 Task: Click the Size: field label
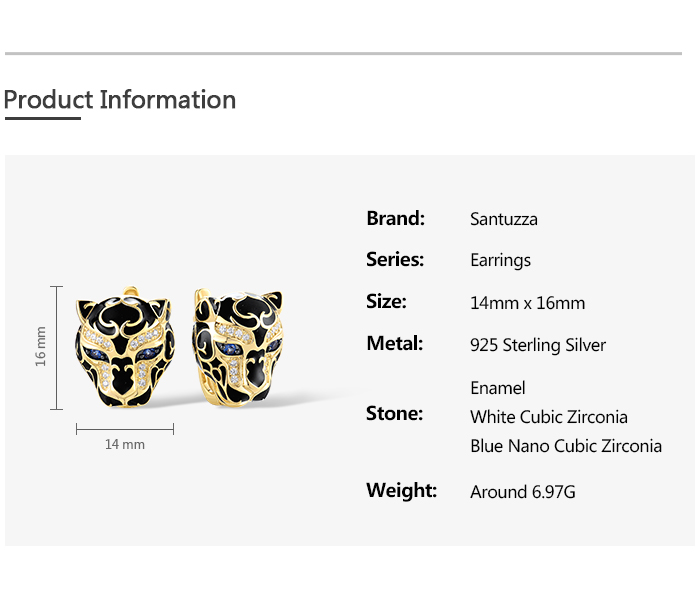386,302
